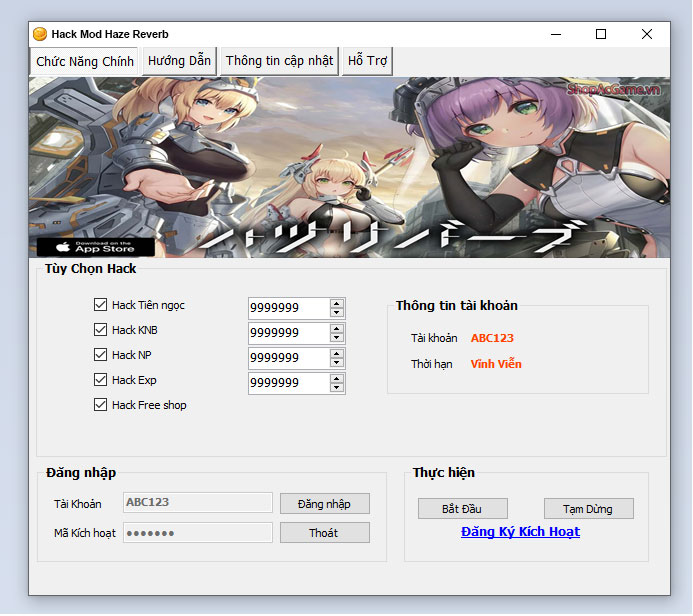Uncheck the Hack KNB option
The height and width of the screenshot is (616, 693).
click(x=100, y=330)
